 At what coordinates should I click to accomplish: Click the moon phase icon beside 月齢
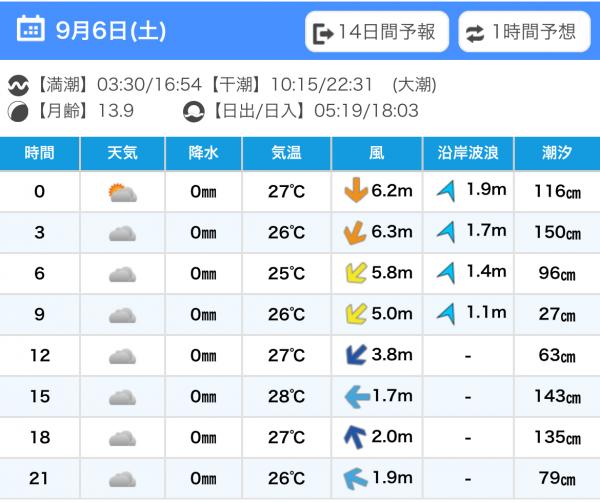[x=17, y=110]
